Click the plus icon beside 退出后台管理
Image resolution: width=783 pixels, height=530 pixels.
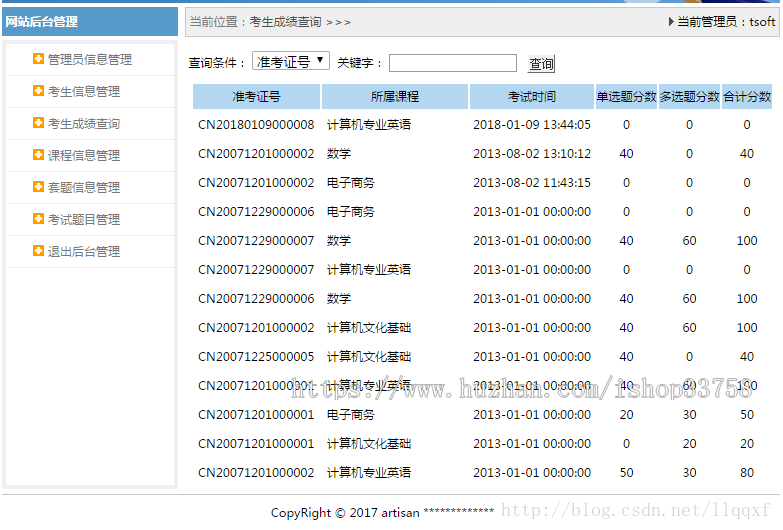click(38, 251)
